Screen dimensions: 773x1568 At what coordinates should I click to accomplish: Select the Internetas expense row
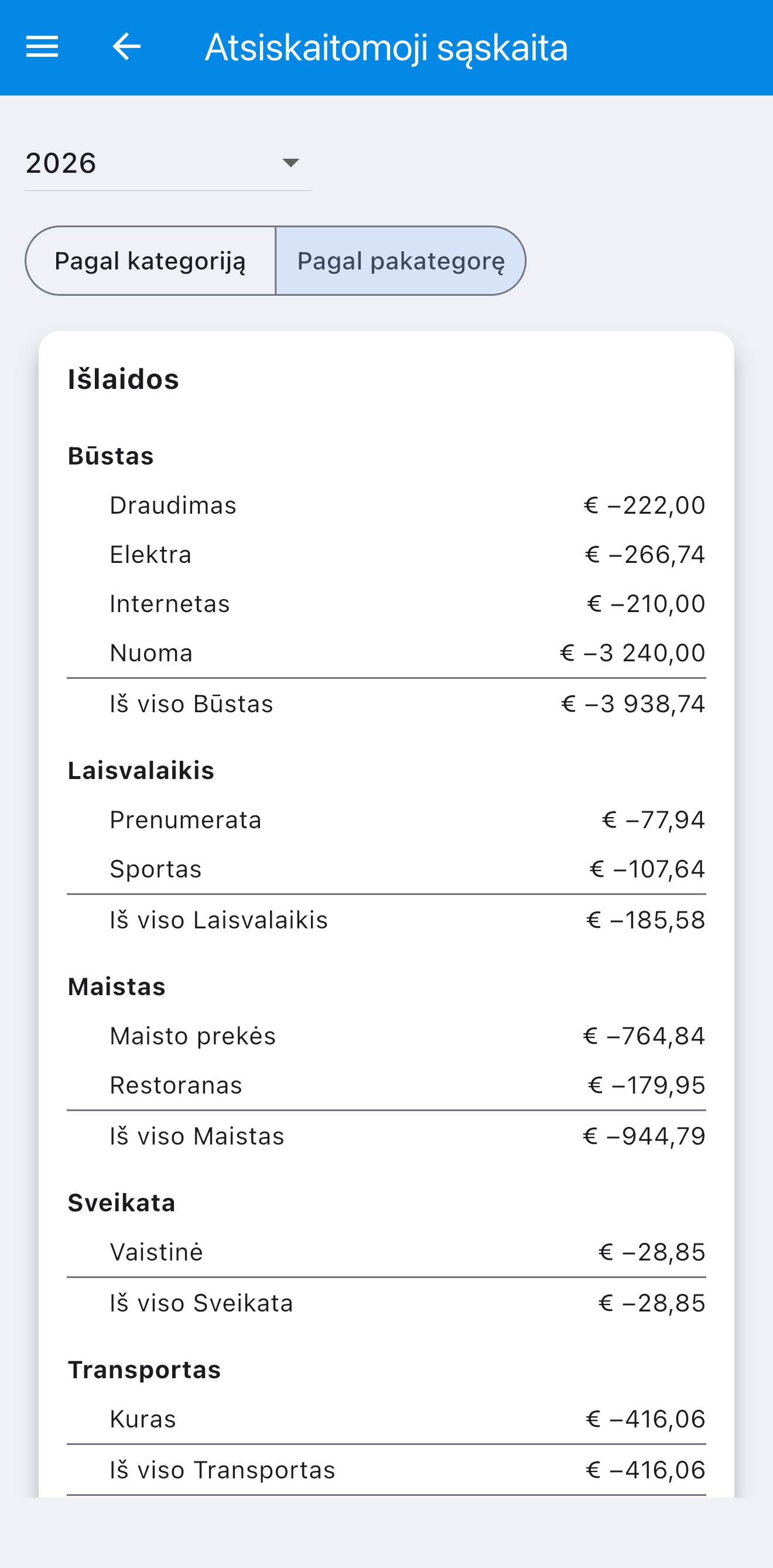coord(386,604)
